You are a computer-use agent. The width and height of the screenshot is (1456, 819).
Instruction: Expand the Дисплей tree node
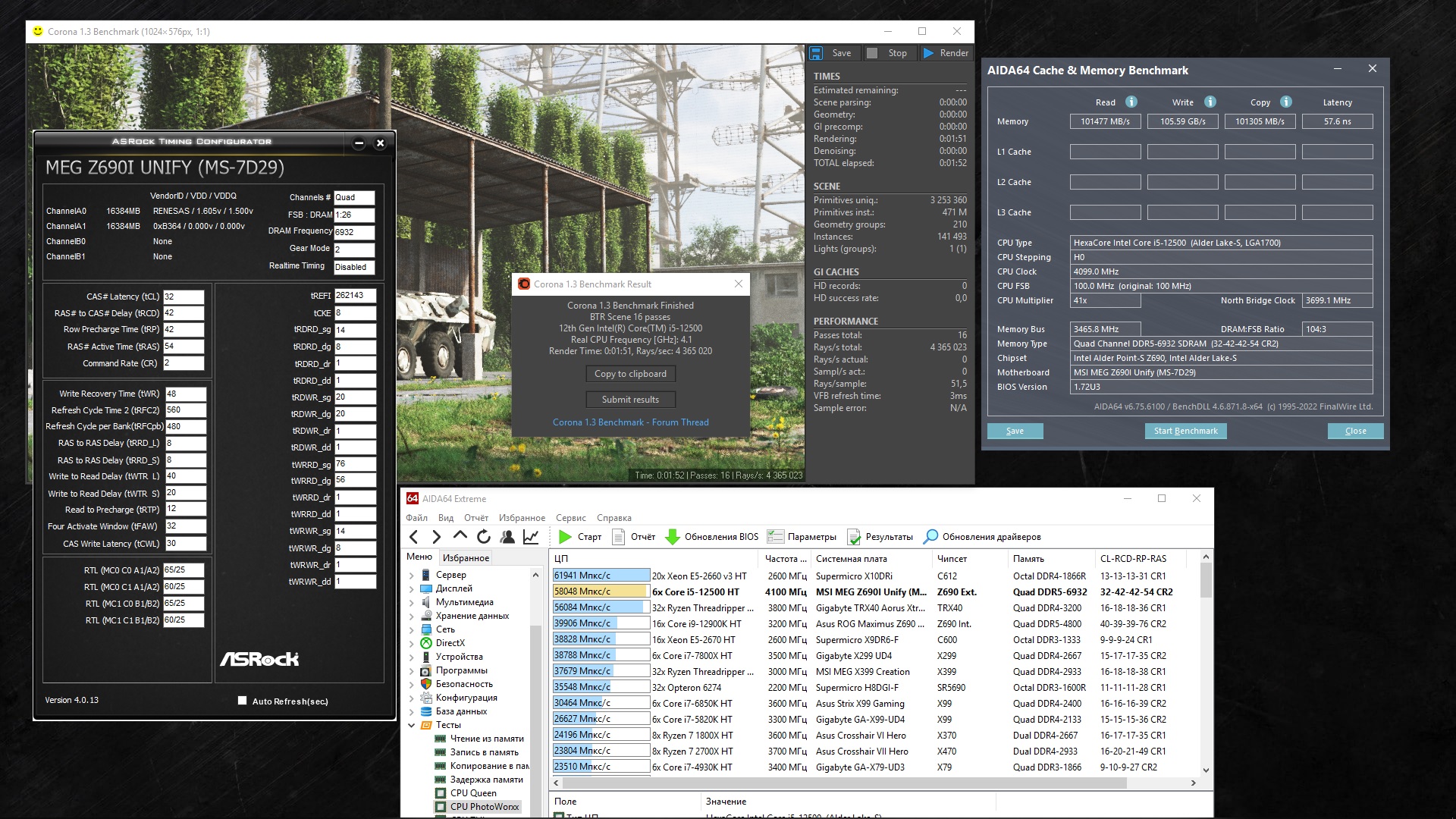[x=412, y=588]
